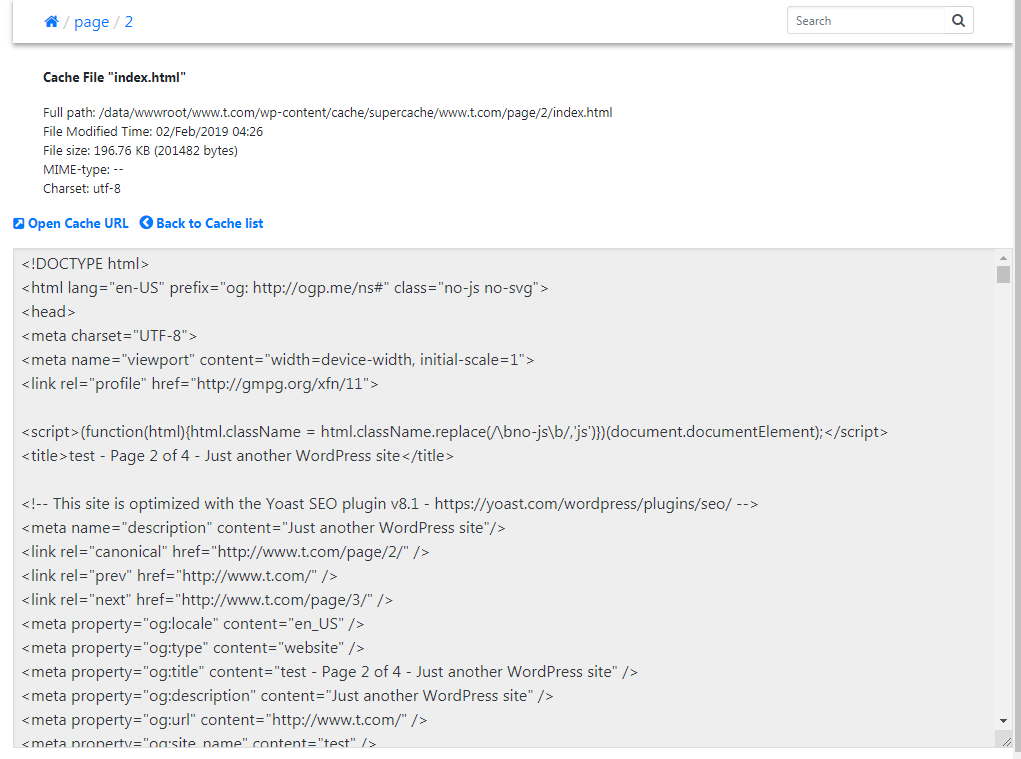1021x759 pixels.
Task: Open the home icon in breadcrumb
Action: click(x=51, y=21)
